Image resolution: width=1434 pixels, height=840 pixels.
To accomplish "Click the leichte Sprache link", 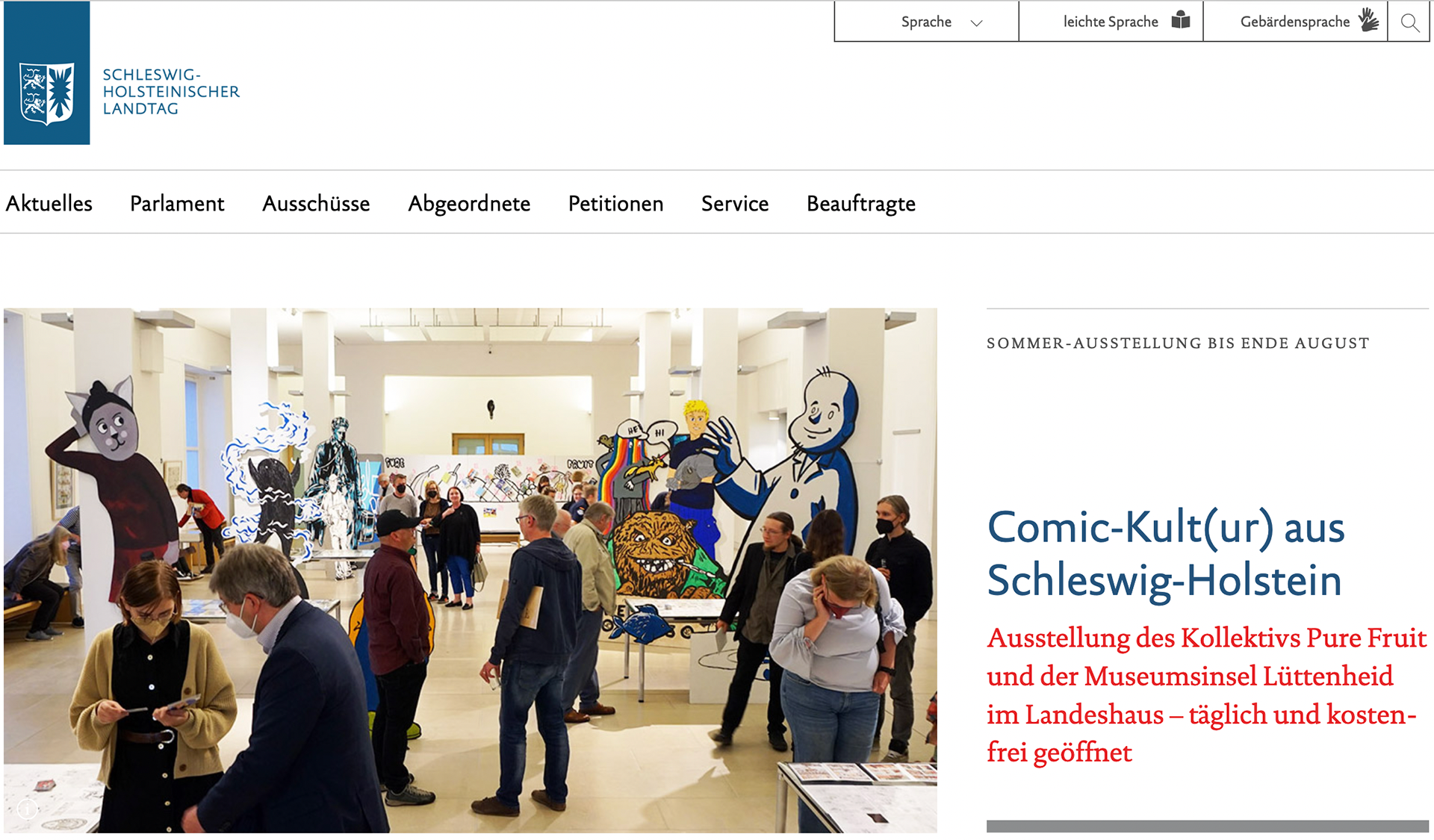I will (x=1111, y=22).
